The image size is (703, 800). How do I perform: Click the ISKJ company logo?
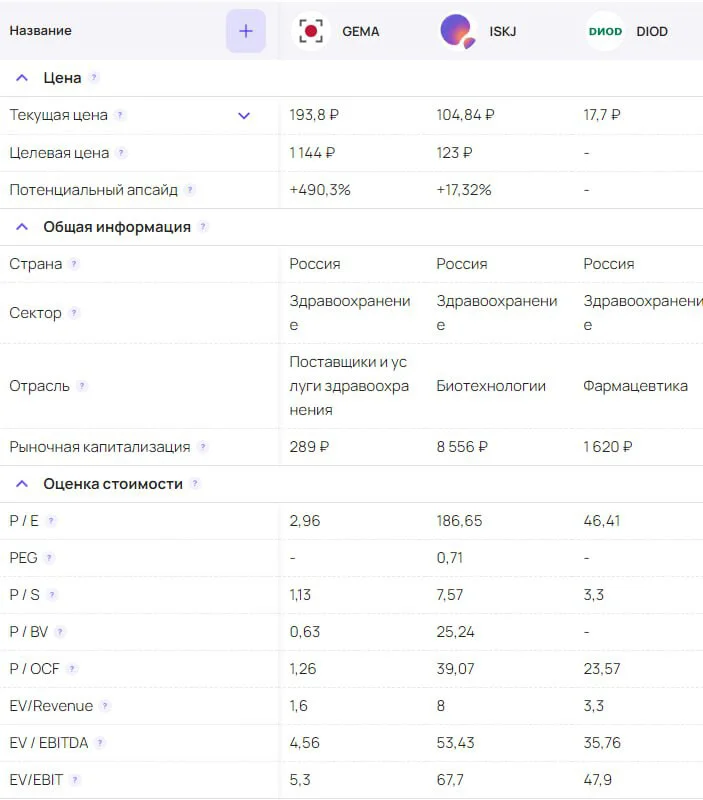pos(458,31)
